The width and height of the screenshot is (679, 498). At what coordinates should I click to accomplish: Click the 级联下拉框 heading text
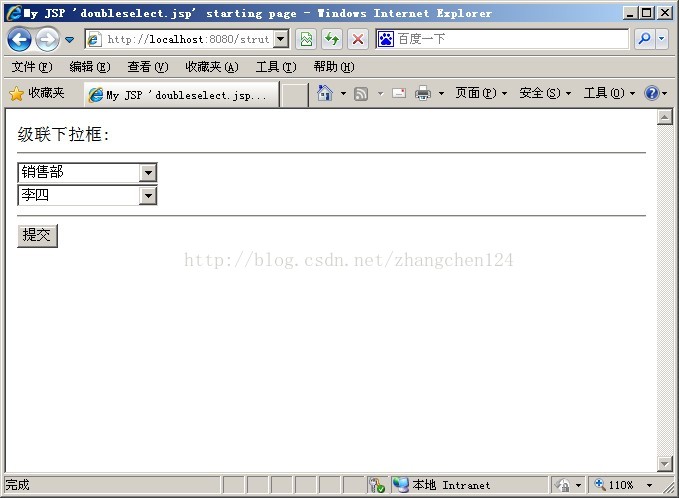[x=64, y=134]
